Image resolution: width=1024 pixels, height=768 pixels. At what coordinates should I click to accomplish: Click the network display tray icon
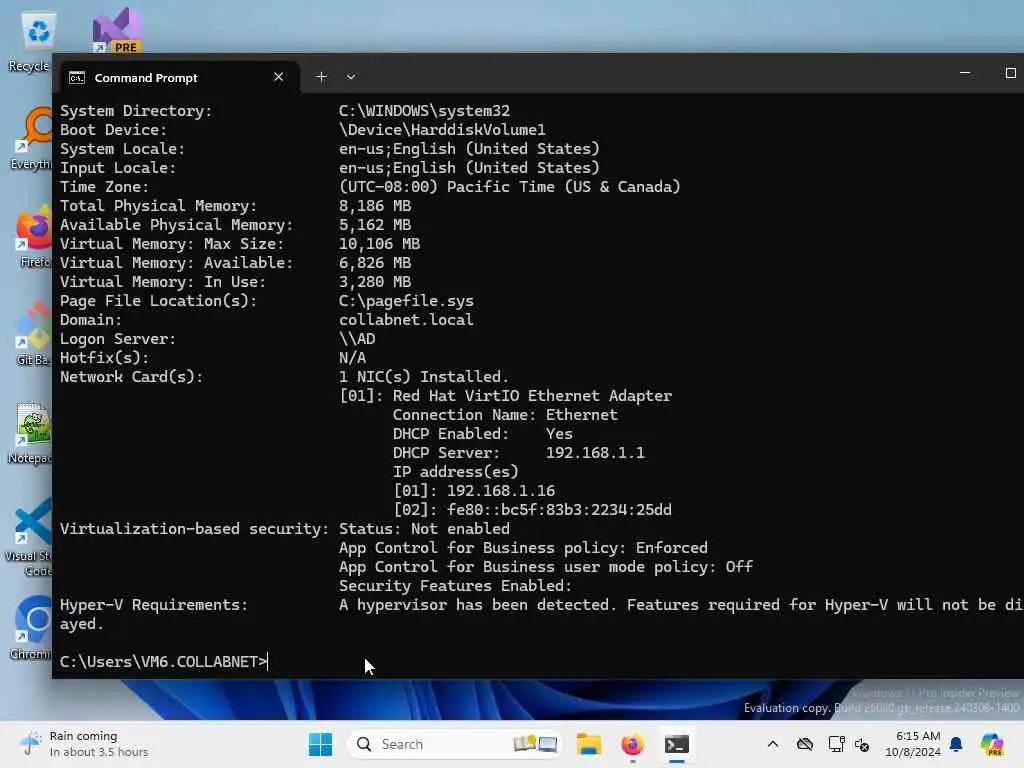(837, 744)
